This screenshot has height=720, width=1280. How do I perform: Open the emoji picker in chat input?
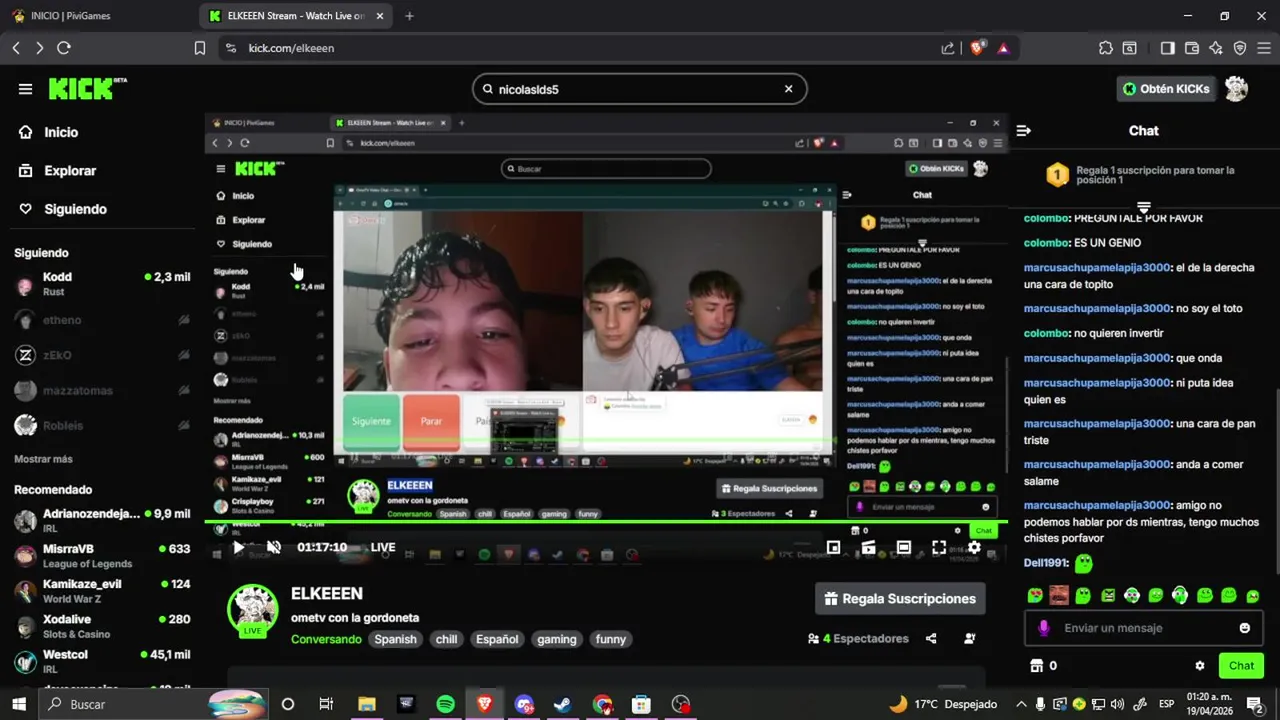point(1245,628)
